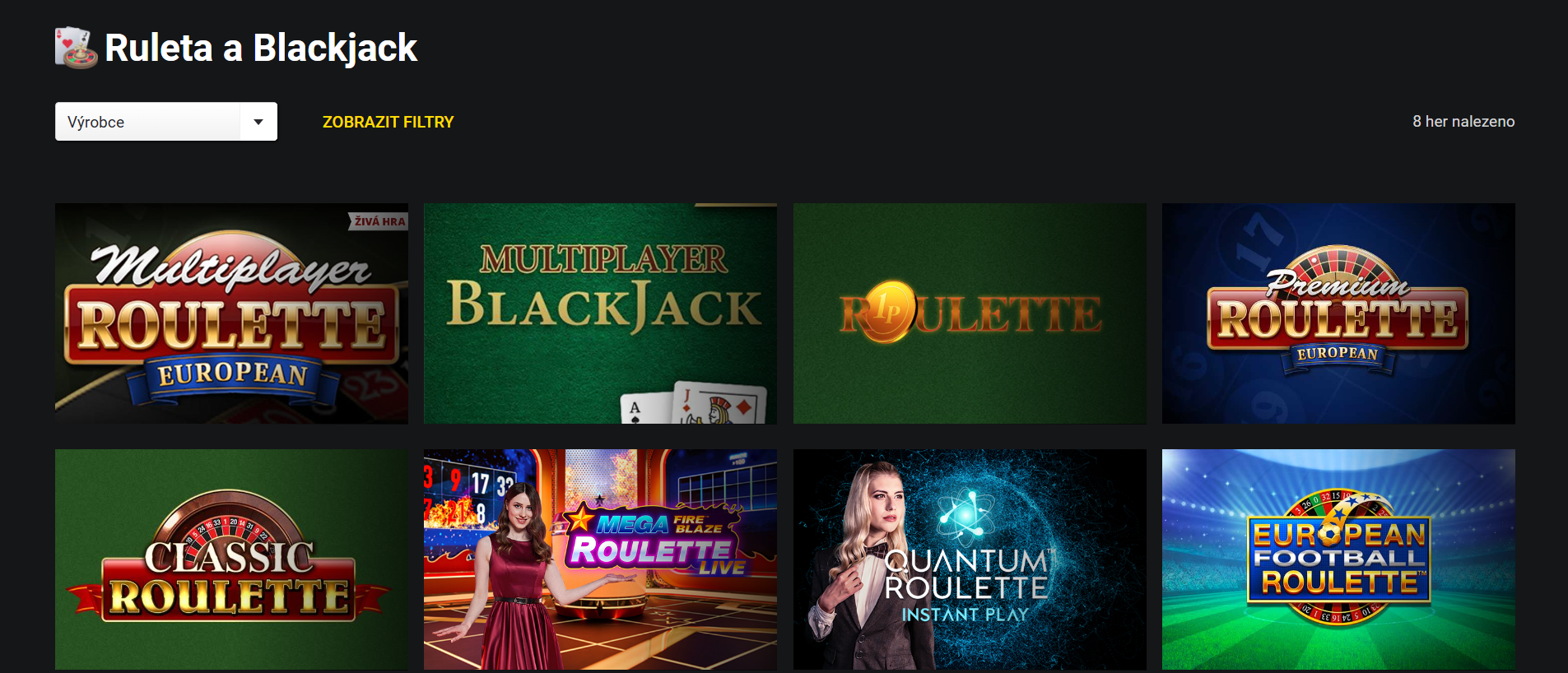The width and height of the screenshot is (1568, 673).
Task: Open Classic Roulette game
Action: (x=231, y=559)
